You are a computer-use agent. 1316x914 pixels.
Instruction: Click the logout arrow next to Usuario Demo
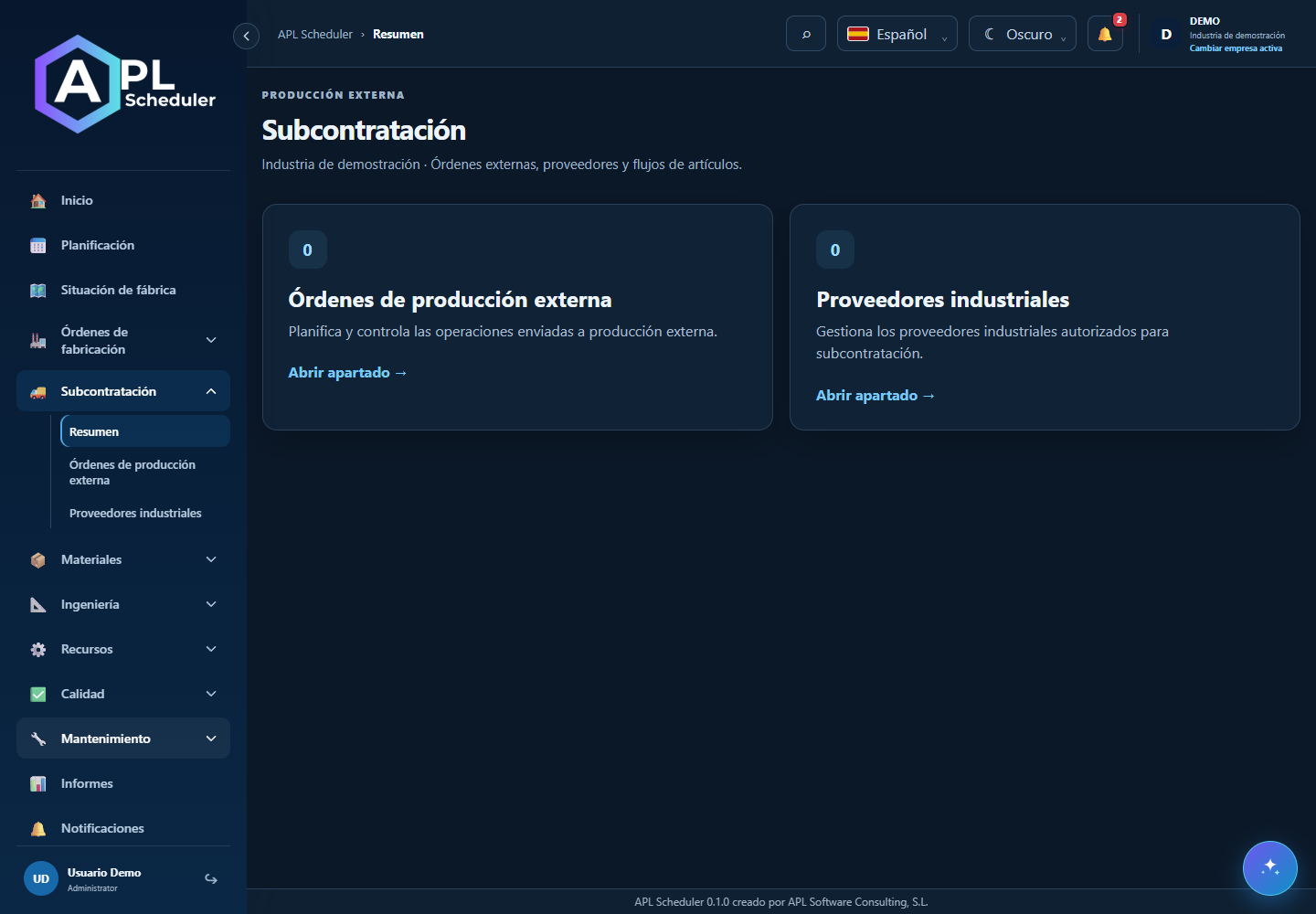coord(211,879)
